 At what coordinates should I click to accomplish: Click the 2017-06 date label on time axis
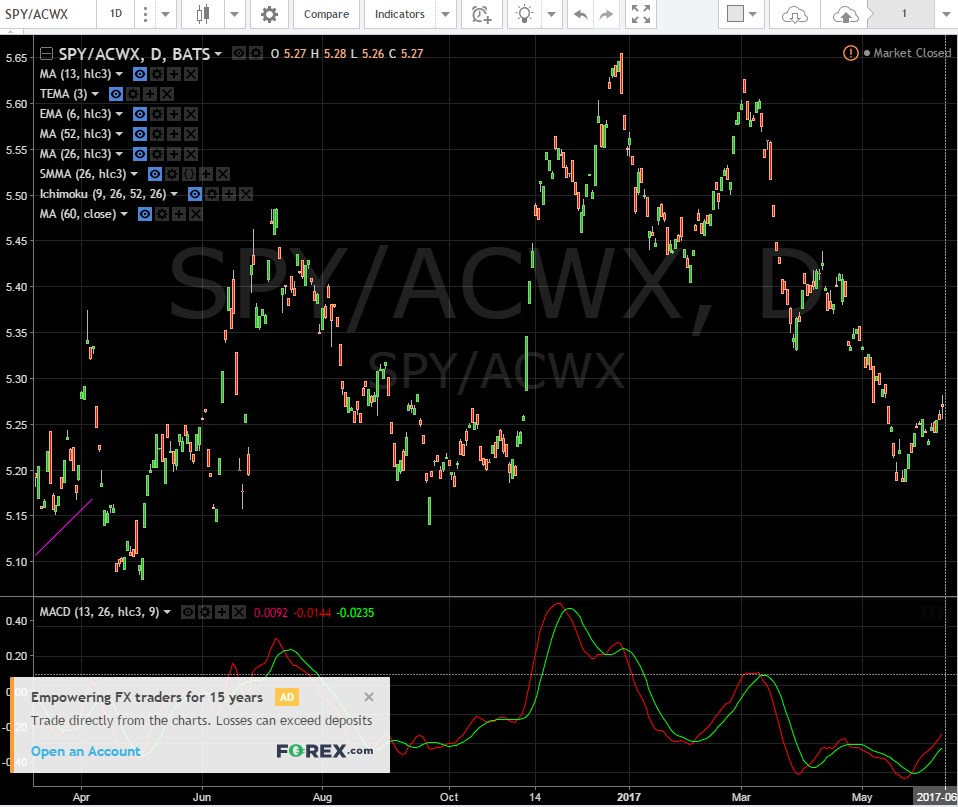(x=935, y=797)
